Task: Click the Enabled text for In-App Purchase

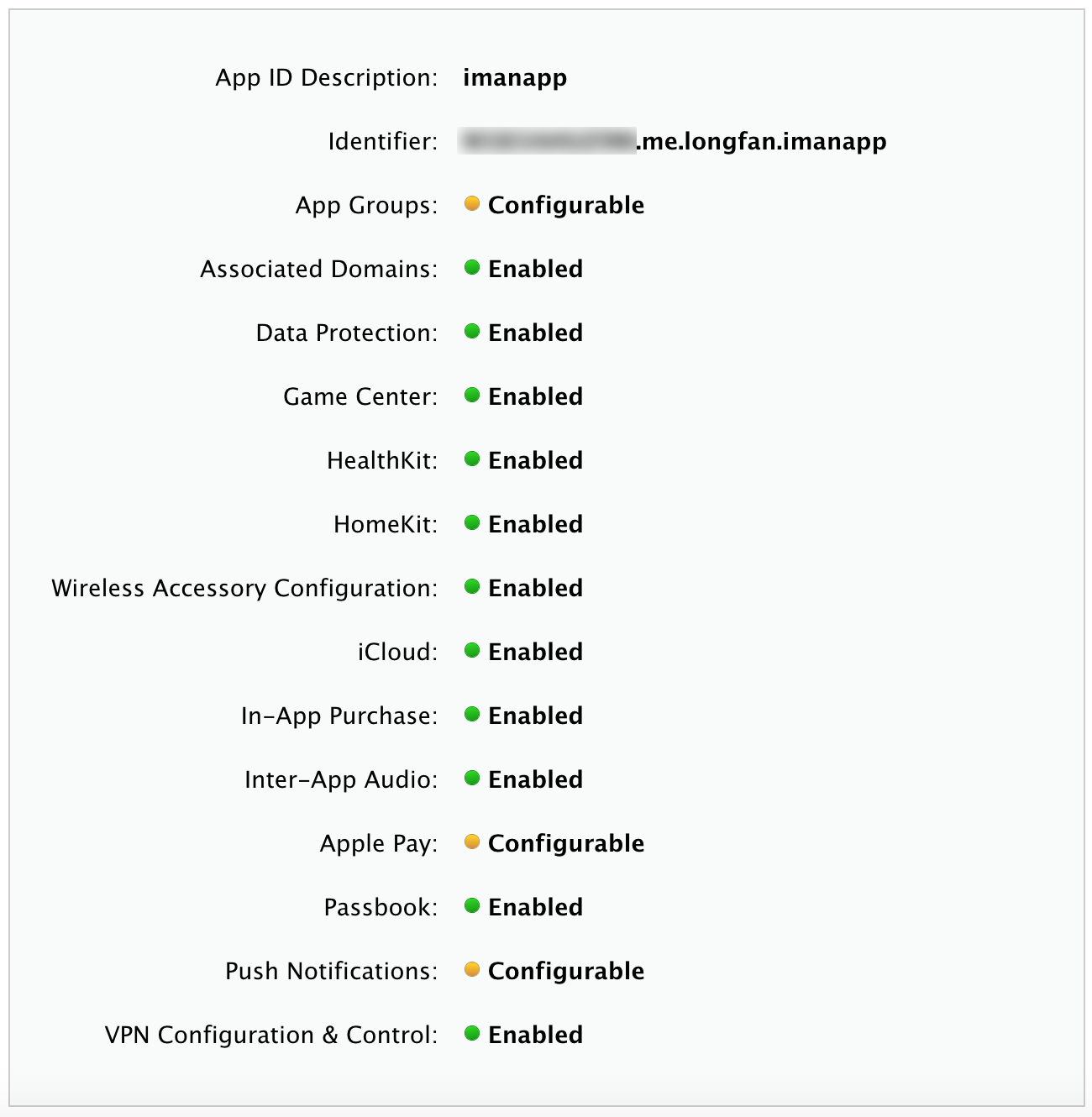Action: point(535,716)
